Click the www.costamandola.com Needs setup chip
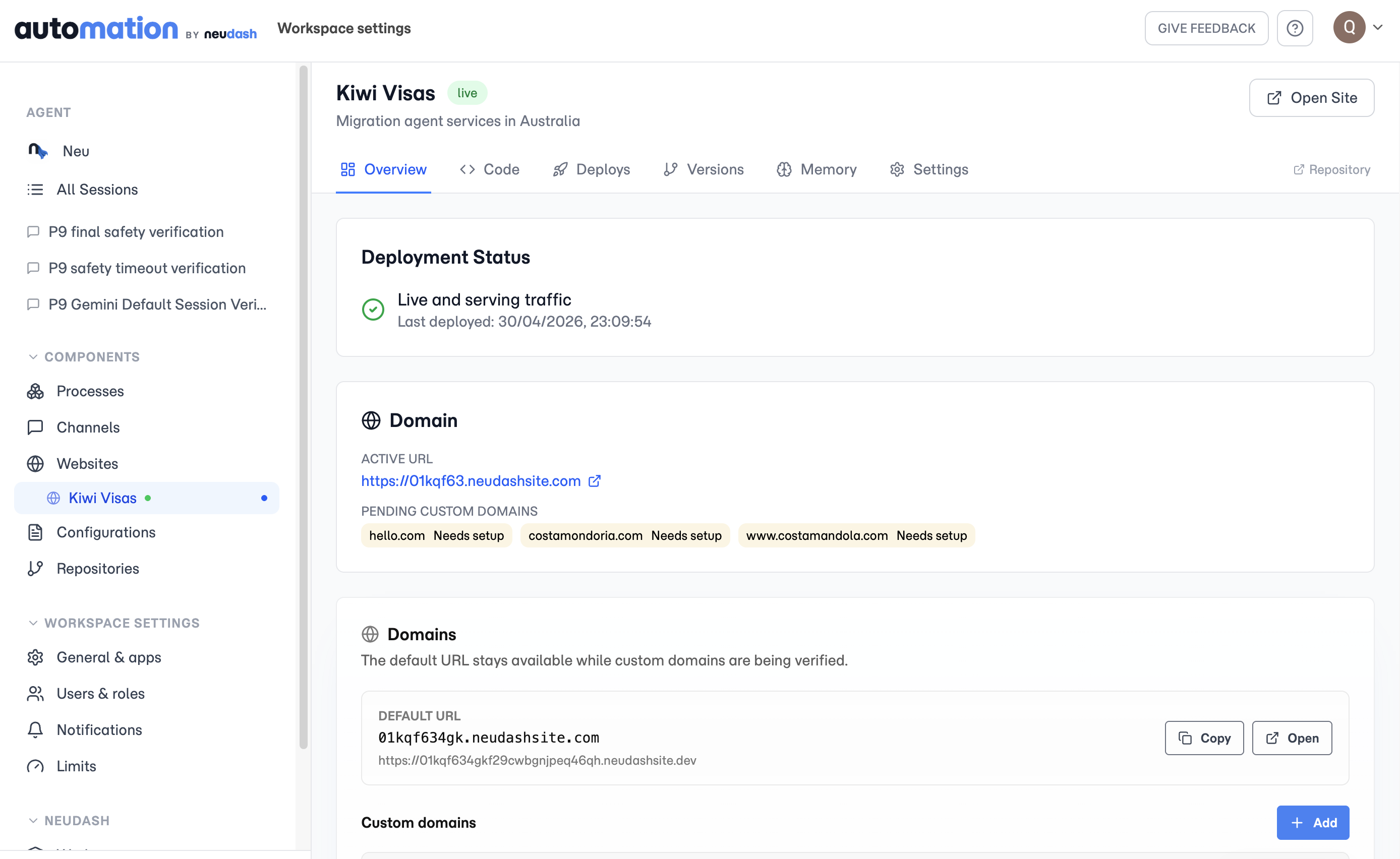The image size is (1400, 859). coord(857,536)
